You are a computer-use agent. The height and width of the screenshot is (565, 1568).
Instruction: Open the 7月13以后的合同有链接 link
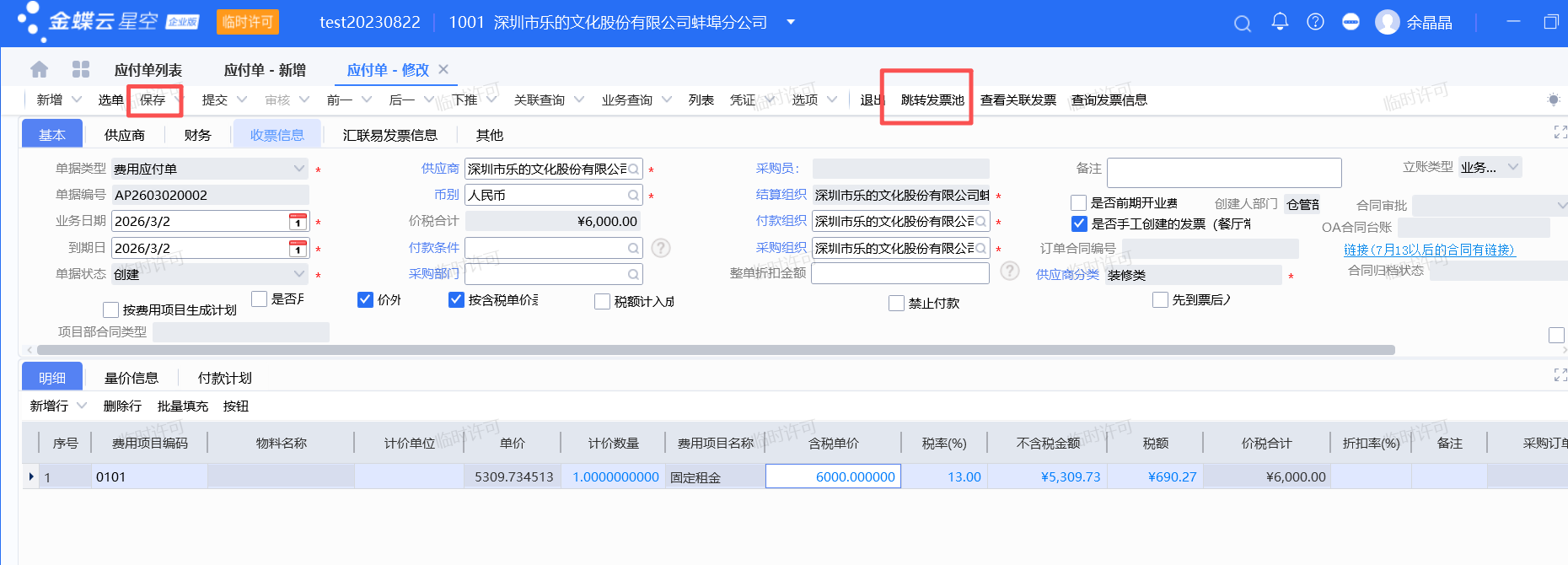click(1429, 250)
